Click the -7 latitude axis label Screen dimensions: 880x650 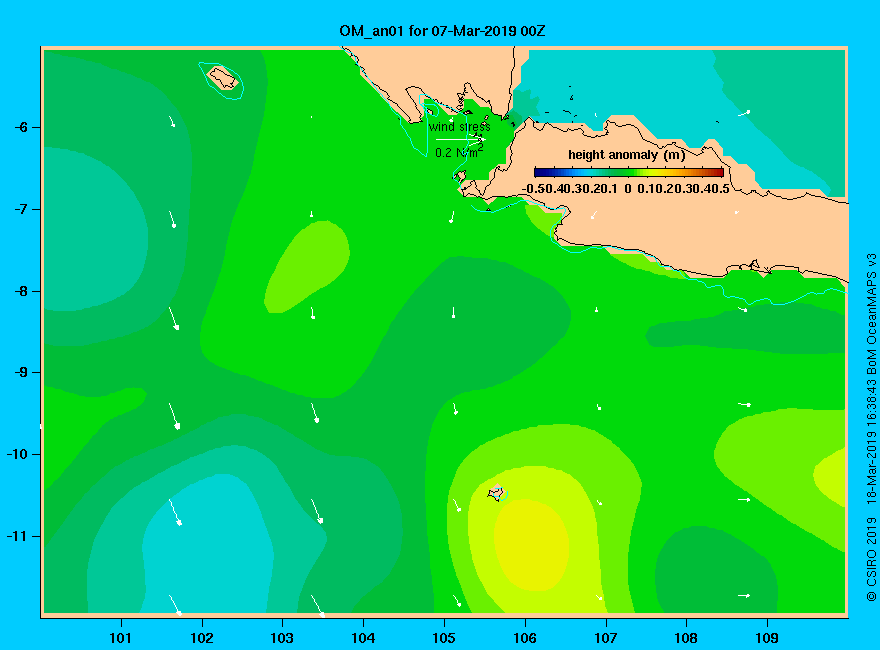[20, 209]
